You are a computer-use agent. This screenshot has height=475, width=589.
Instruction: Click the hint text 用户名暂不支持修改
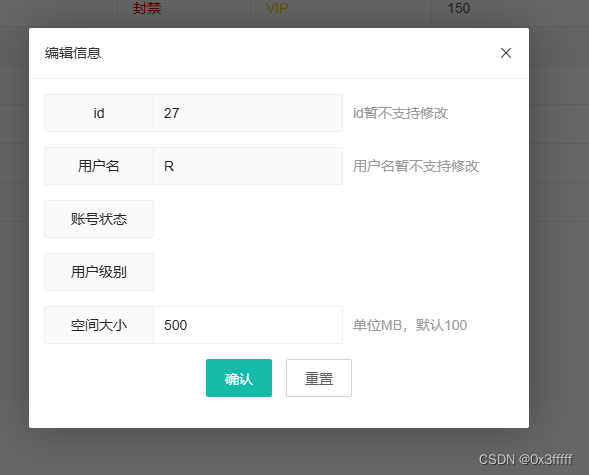coord(416,166)
